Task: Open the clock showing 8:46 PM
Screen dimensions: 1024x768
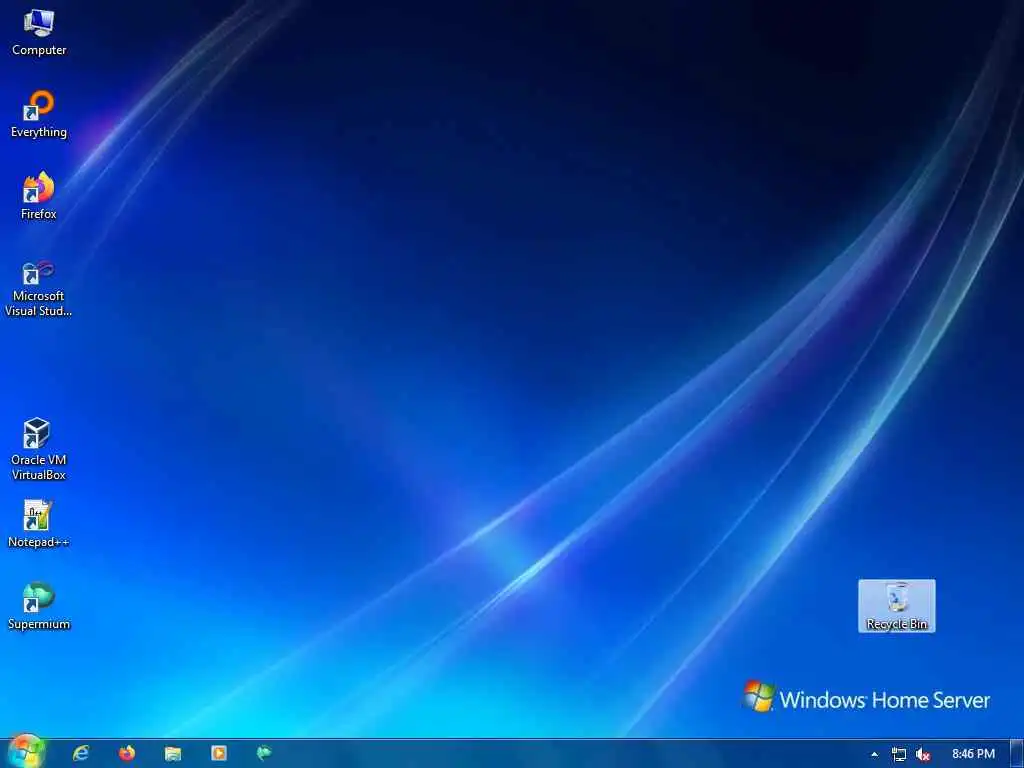Action: click(x=973, y=754)
